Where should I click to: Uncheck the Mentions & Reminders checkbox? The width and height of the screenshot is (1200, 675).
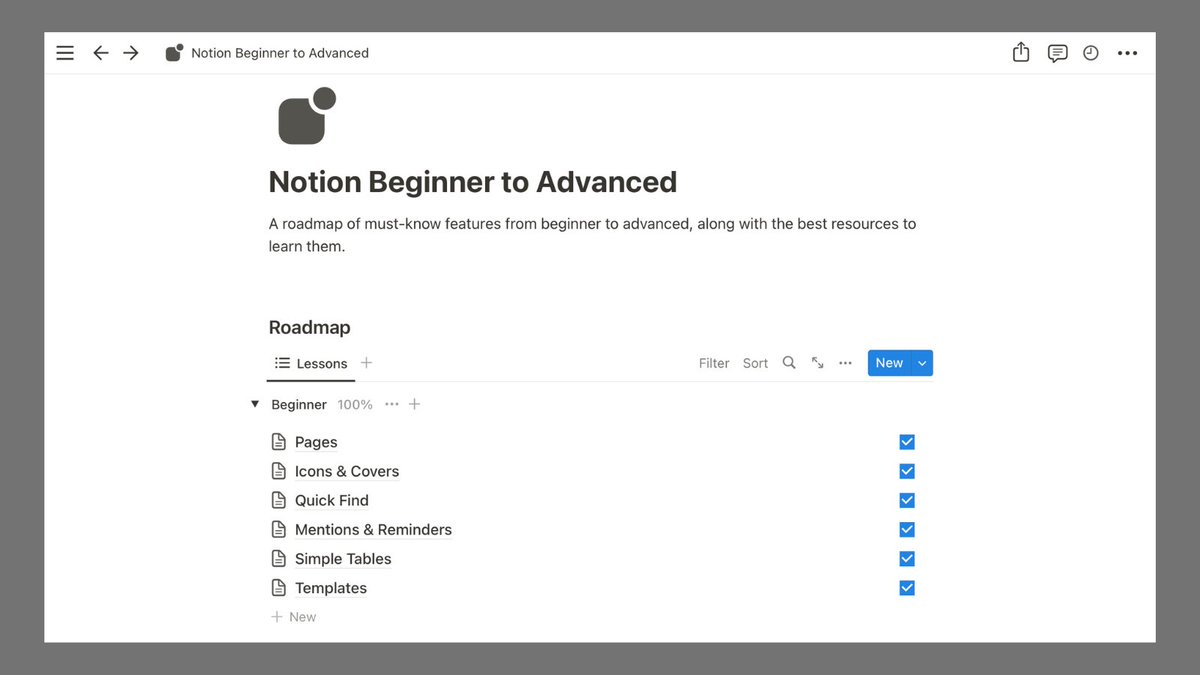coord(907,529)
